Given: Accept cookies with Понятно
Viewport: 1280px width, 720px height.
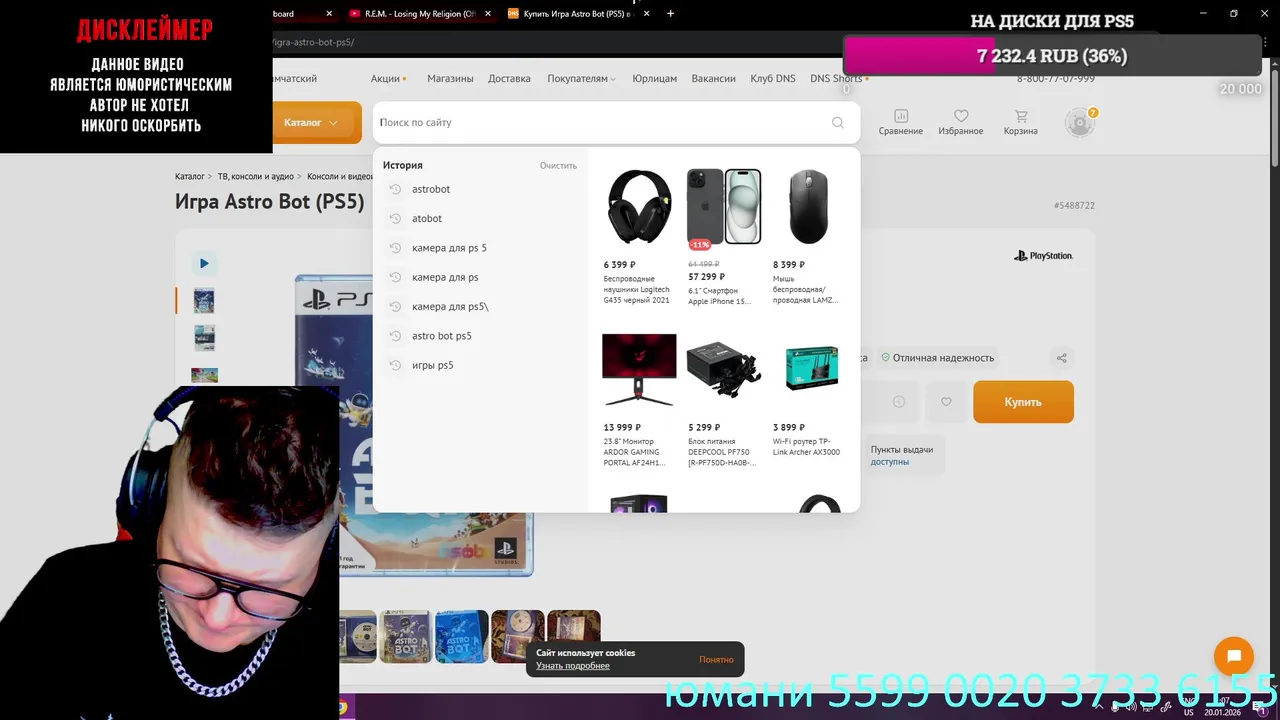Looking at the screenshot, I should (716, 660).
